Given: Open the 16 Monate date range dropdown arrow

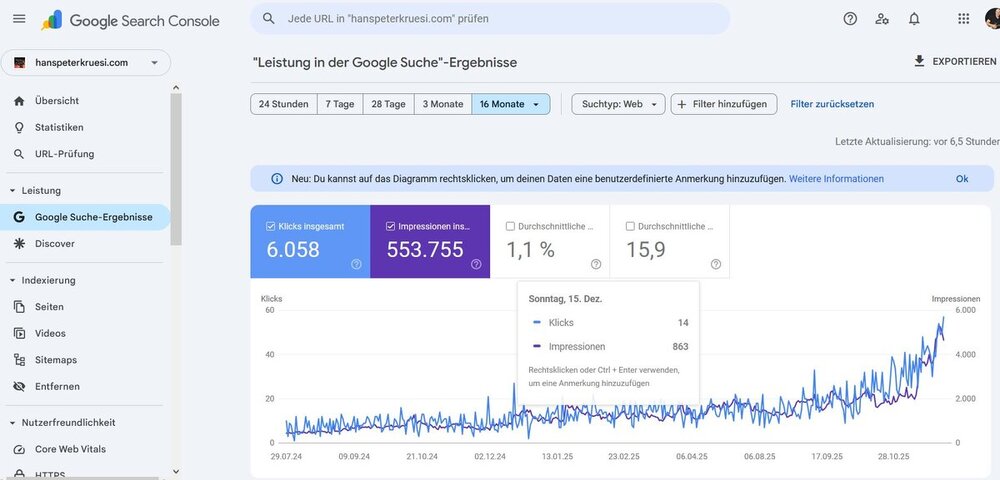Looking at the screenshot, I should coord(536,105).
